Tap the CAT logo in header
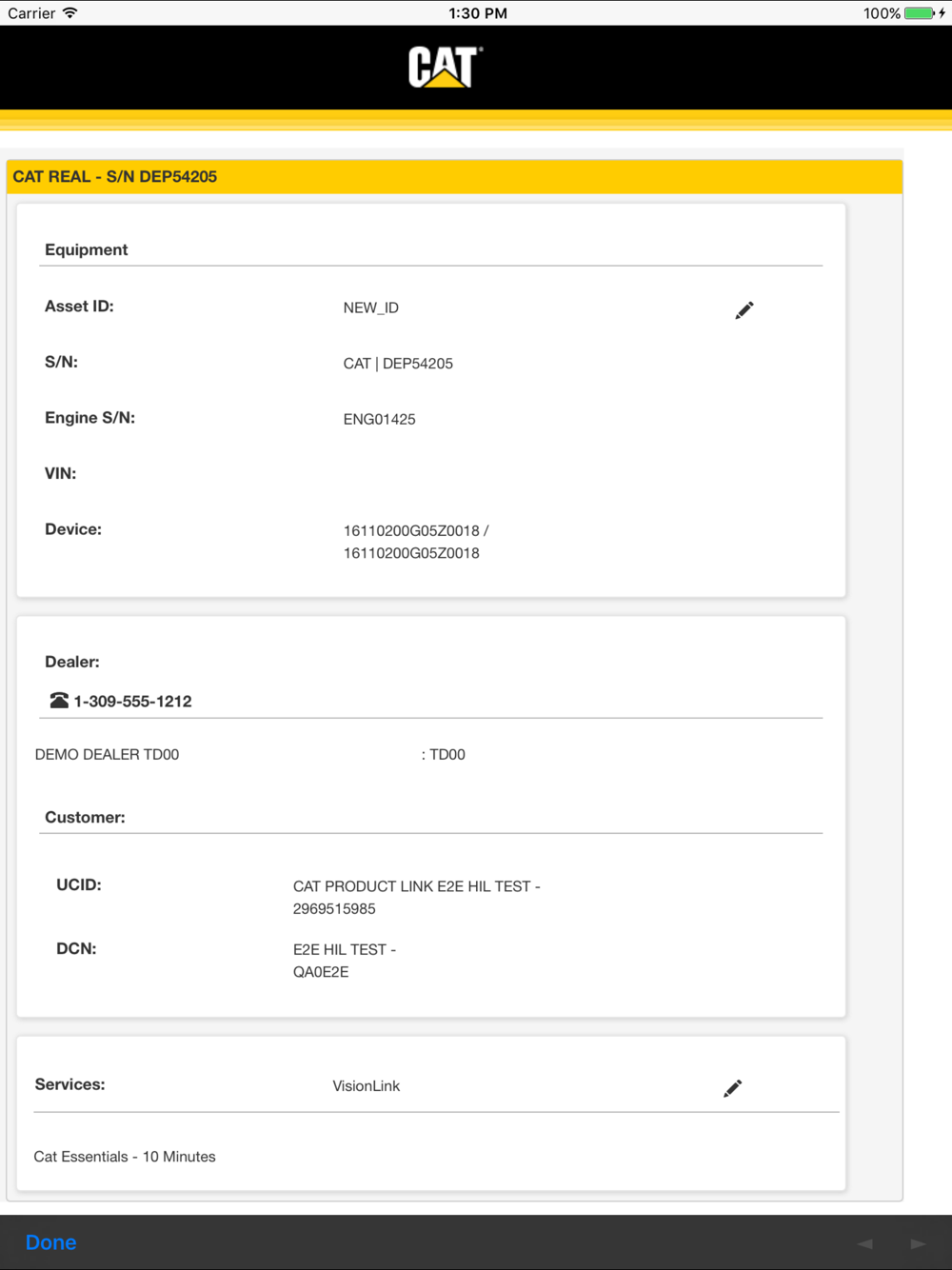The width and height of the screenshot is (952, 1270). point(446,68)
